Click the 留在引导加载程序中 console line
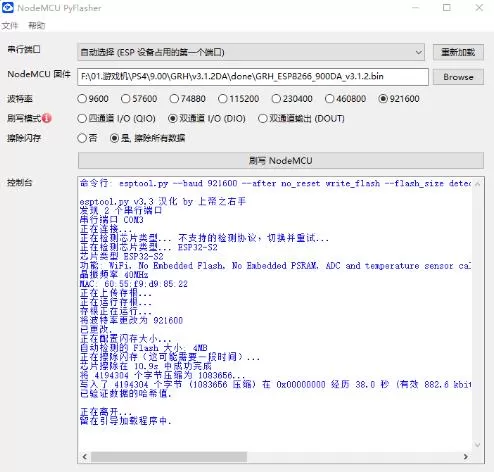 coord(126,421)
